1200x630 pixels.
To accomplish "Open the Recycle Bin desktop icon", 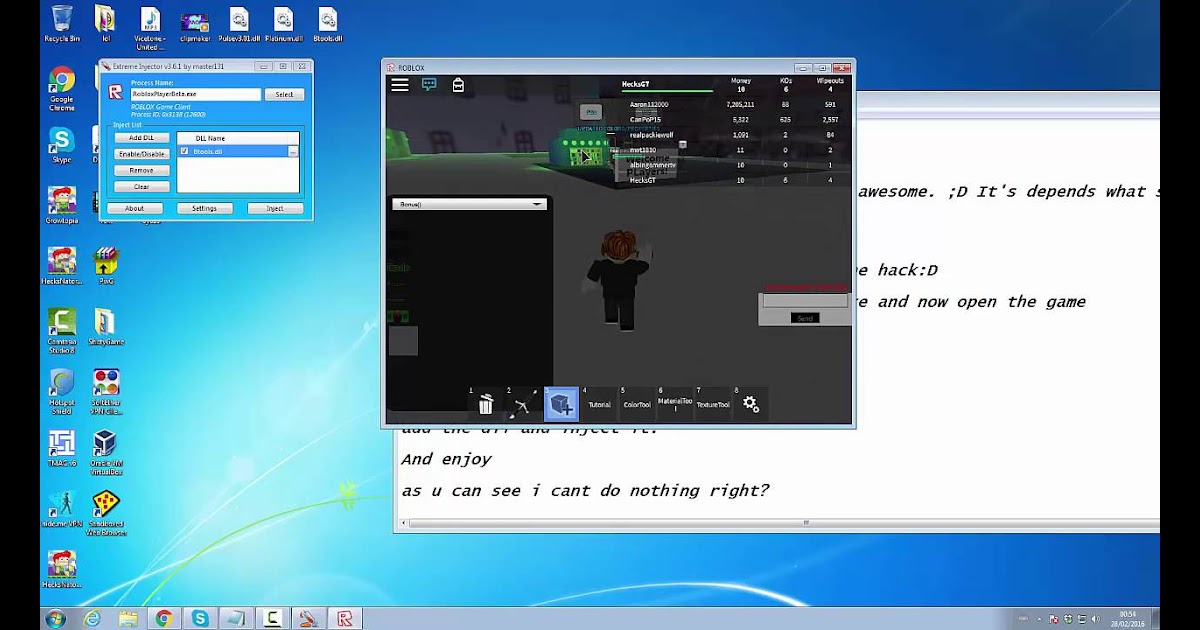I will (x=62, y=24).
